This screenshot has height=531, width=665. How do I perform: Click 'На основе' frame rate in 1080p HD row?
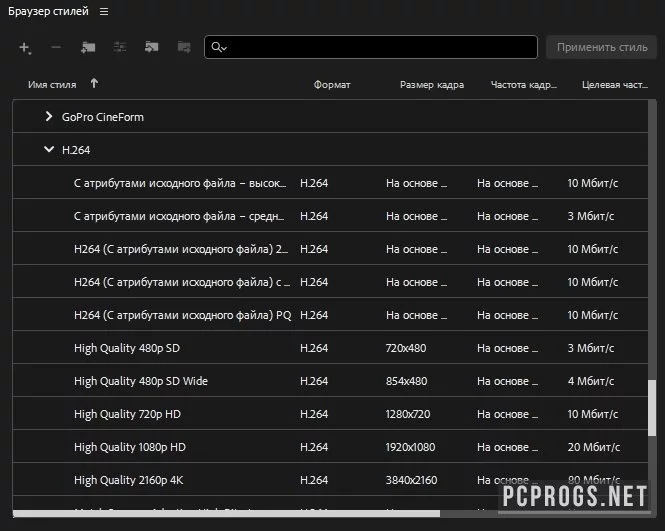[x=507, y=447]
